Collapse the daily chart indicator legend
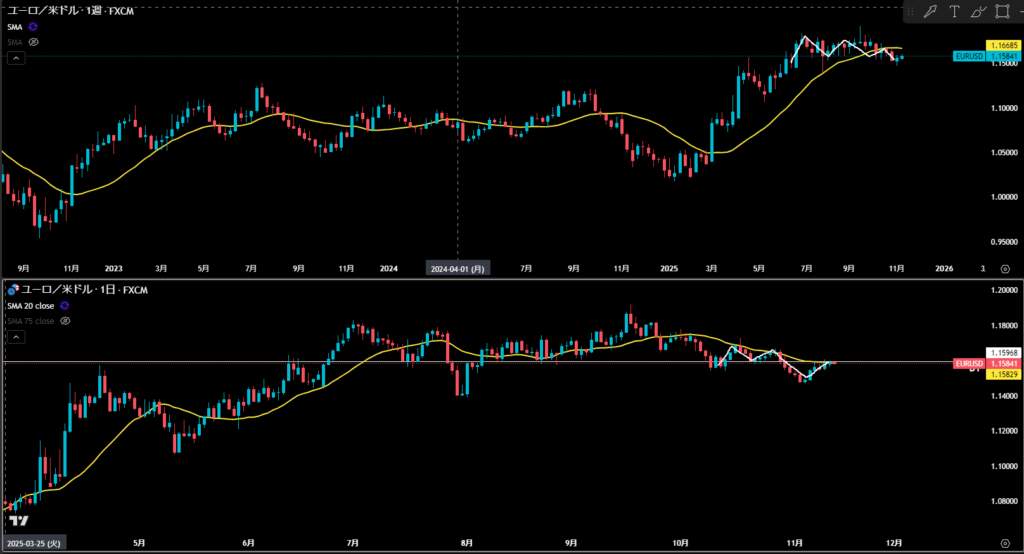 (x=14, y=337)
